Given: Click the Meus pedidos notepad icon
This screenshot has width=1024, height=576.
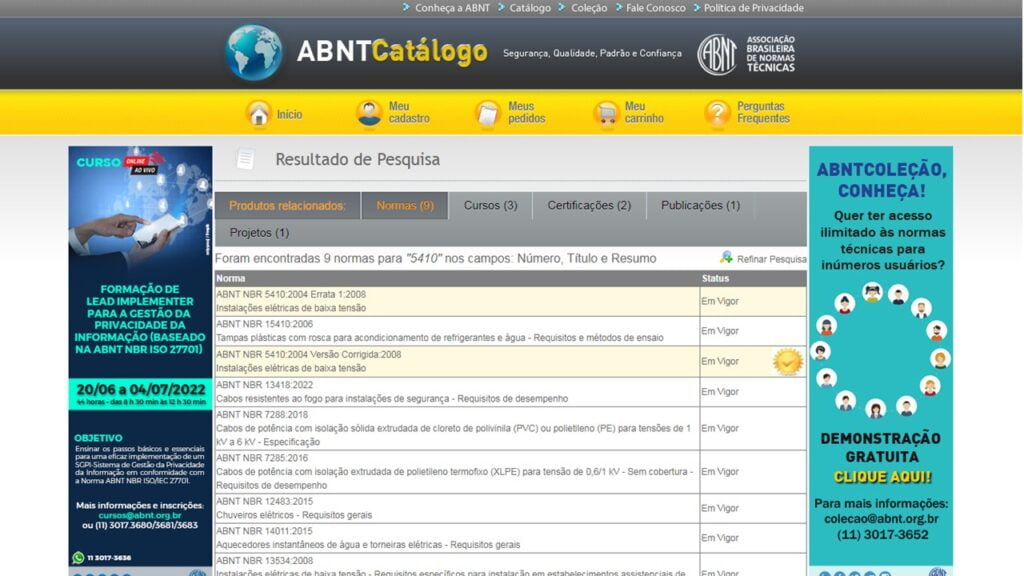Looking at the screenshot, I should tap(489, 113).
